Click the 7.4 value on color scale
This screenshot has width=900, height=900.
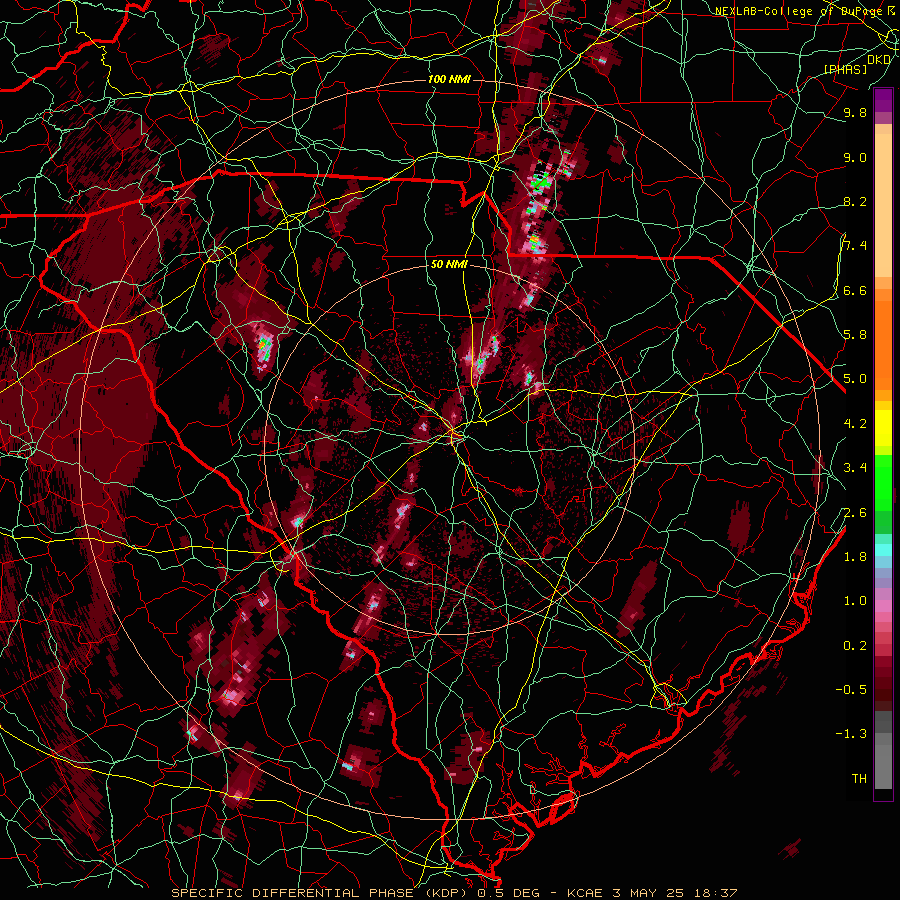click(855, 246)
